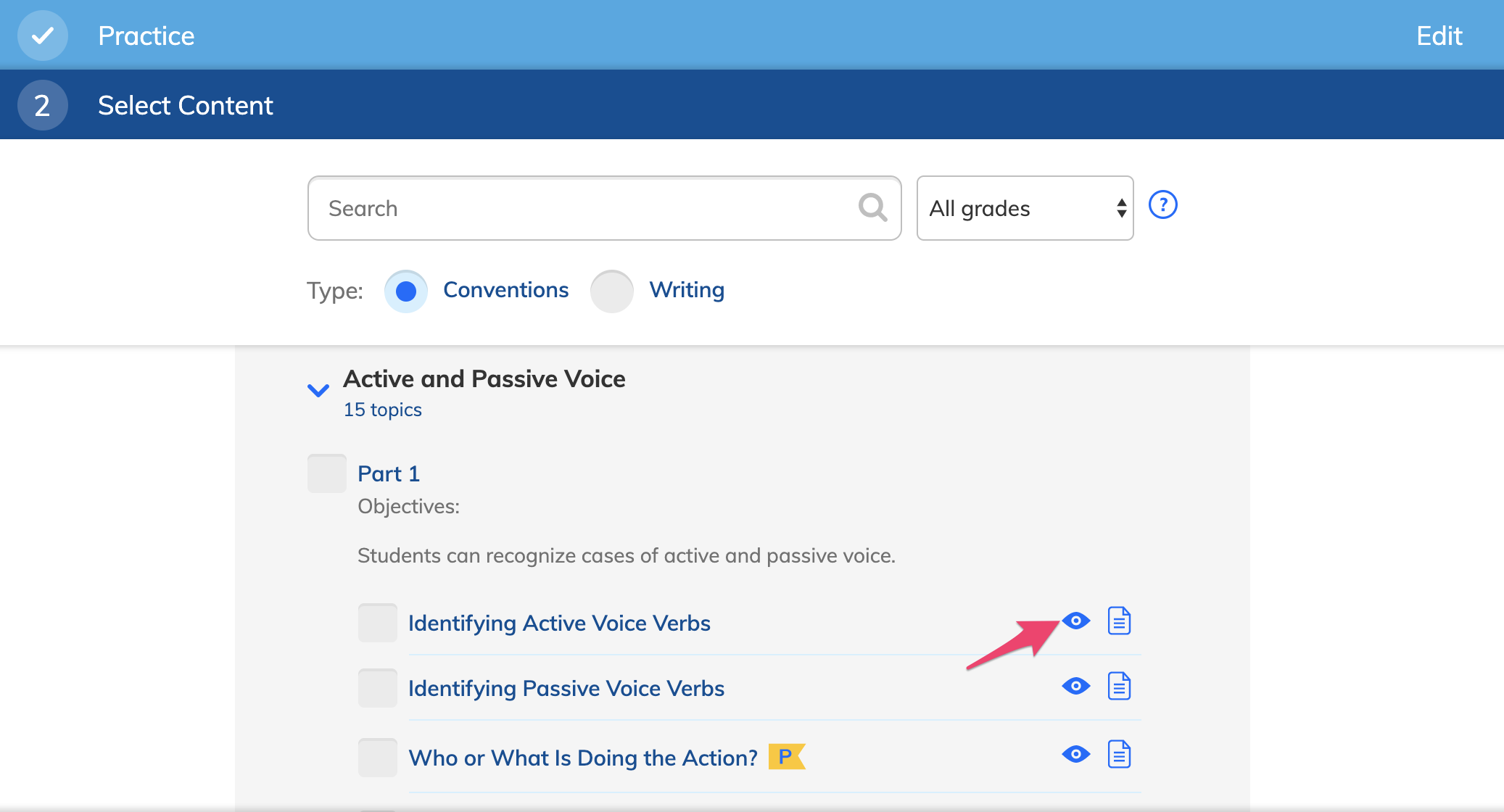Viewport: 1504px width, 812px height.
Task: Preview Who or What Is Doing the Action
Action: coord(1076,754)
